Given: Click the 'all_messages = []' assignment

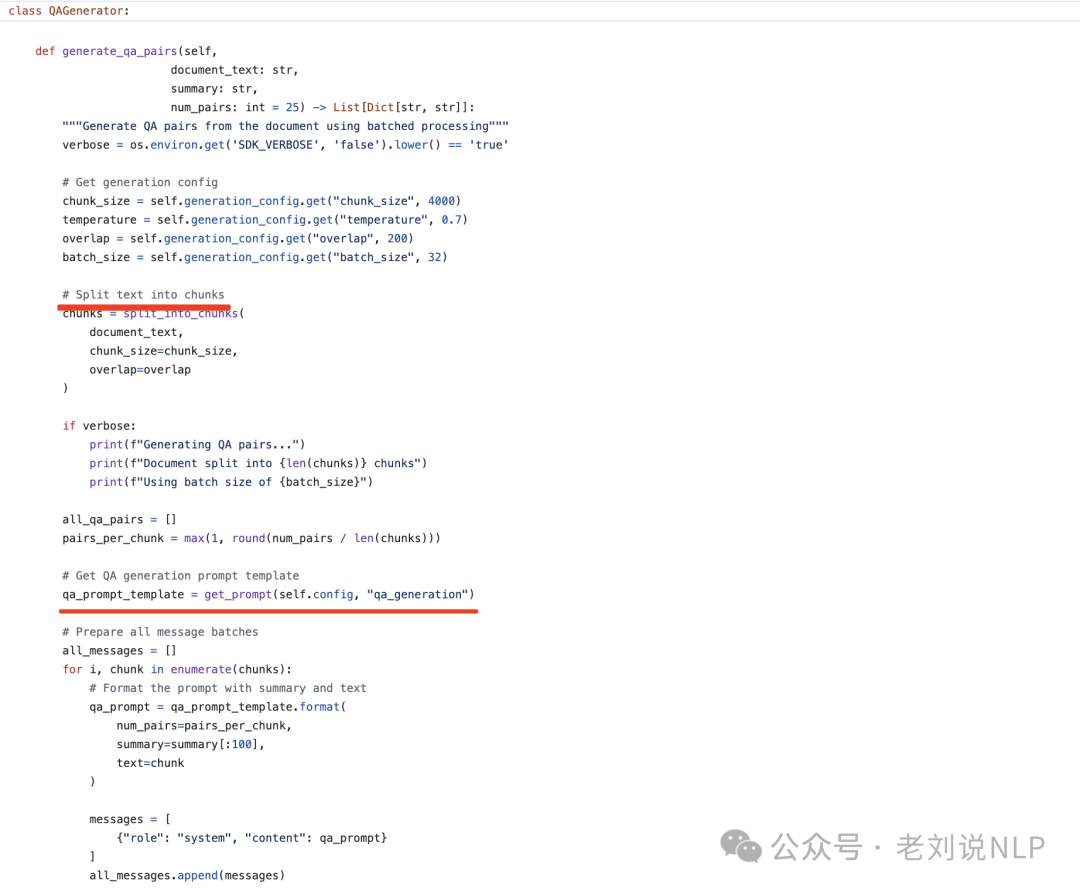Looking at the screenshot, I should click(x=119, y=651).
